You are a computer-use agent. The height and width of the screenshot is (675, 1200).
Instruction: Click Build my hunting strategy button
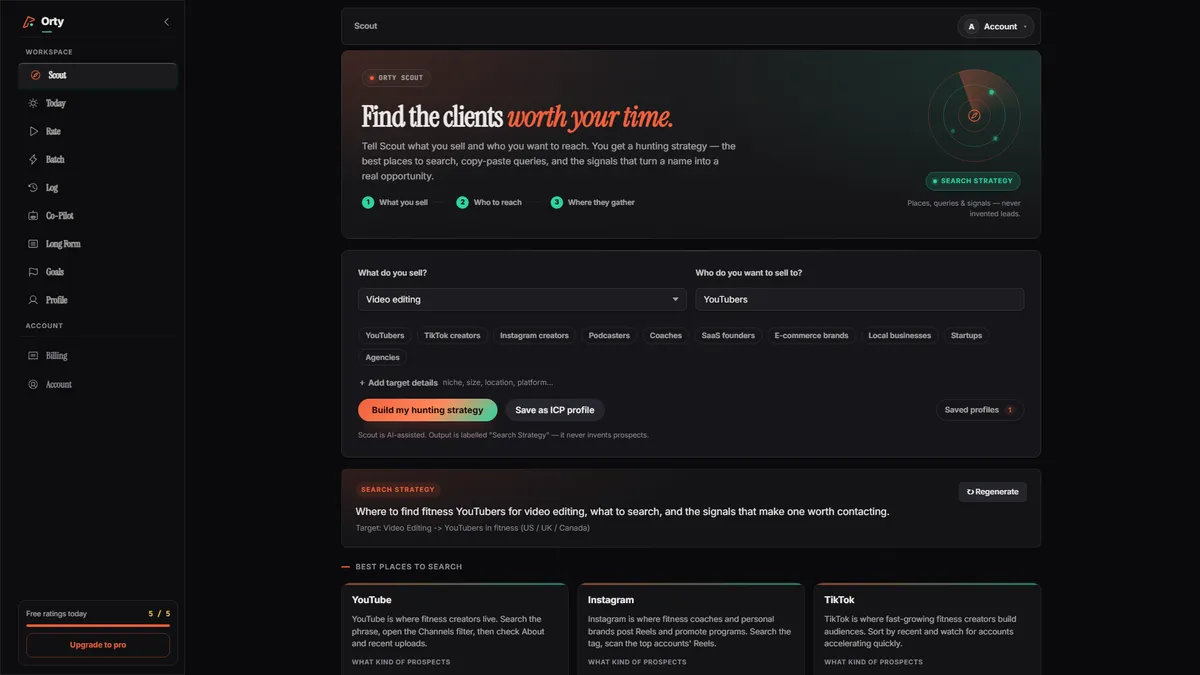tap(427, 410)
